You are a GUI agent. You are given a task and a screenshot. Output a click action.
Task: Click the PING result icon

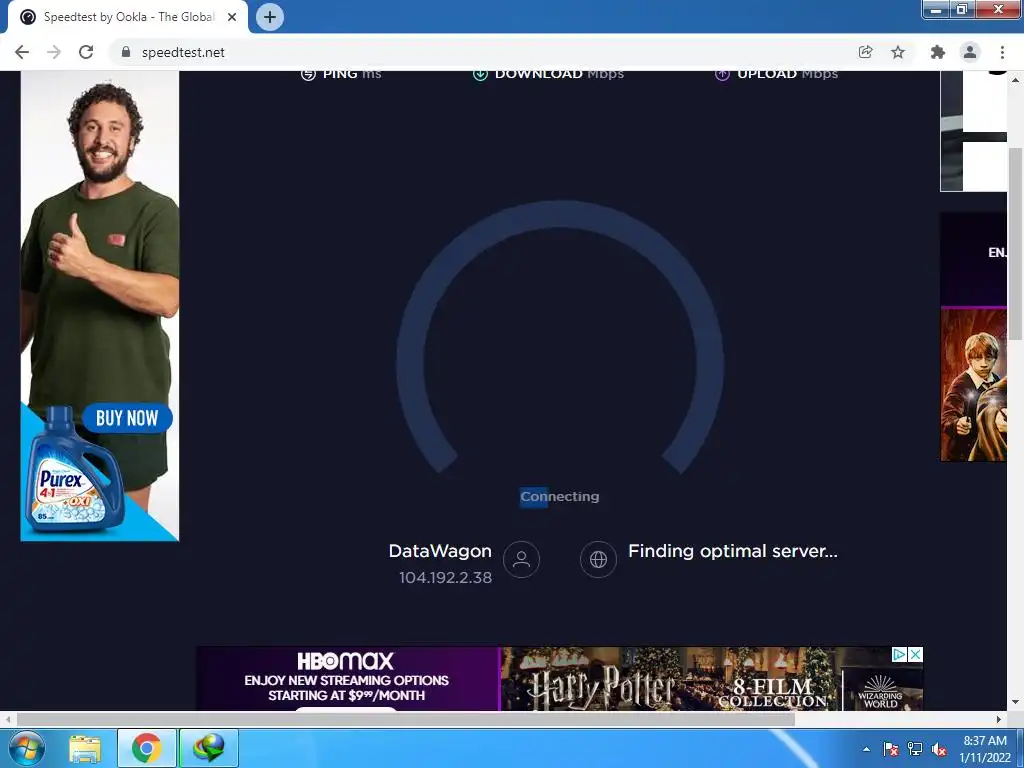click(308, 74)
